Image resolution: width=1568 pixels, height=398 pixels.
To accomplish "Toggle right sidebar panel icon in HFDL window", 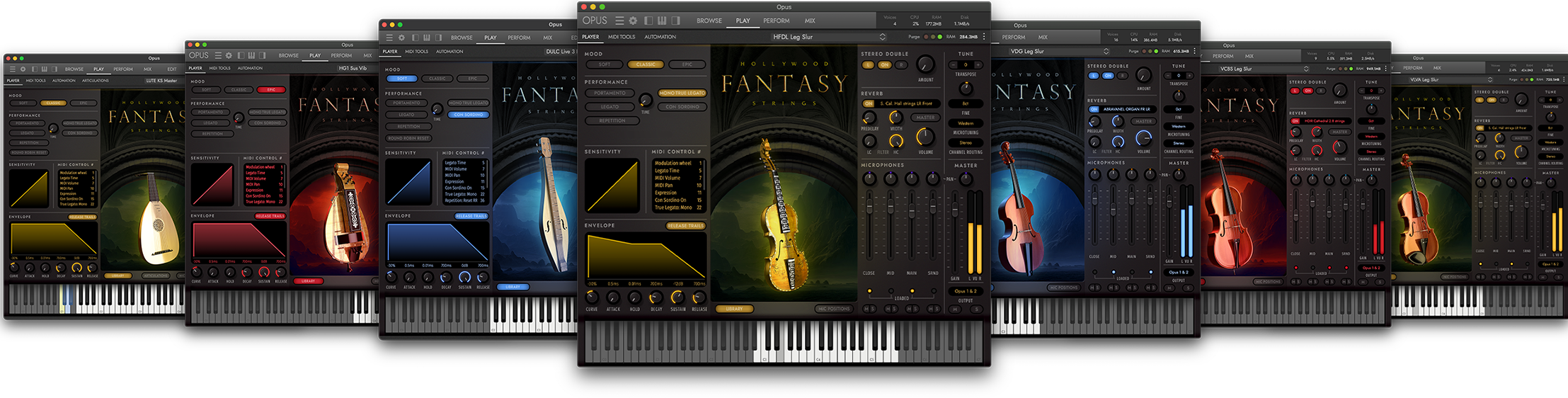I will [x=675, y=21].
